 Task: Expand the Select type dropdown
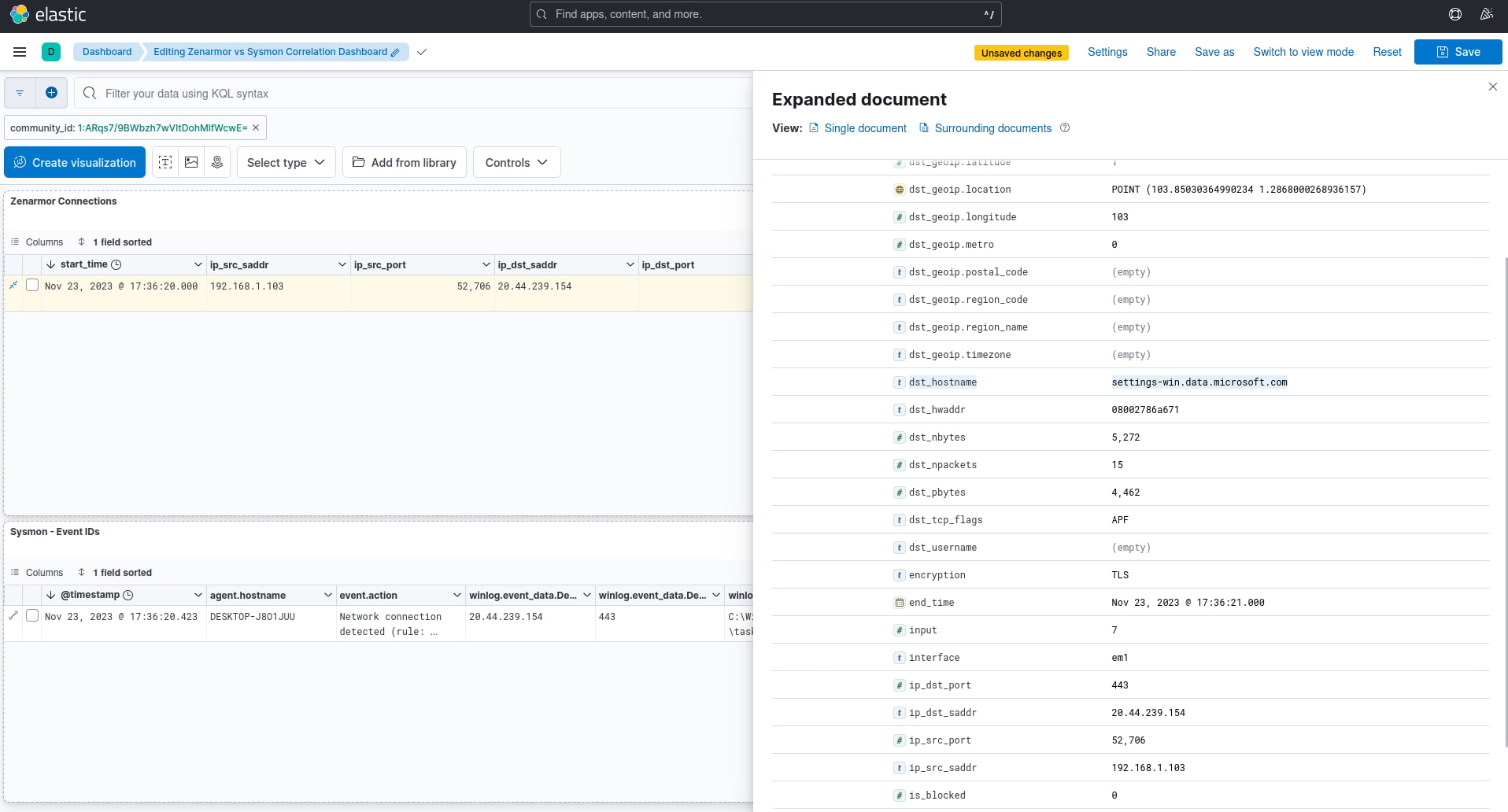(286, 162)
